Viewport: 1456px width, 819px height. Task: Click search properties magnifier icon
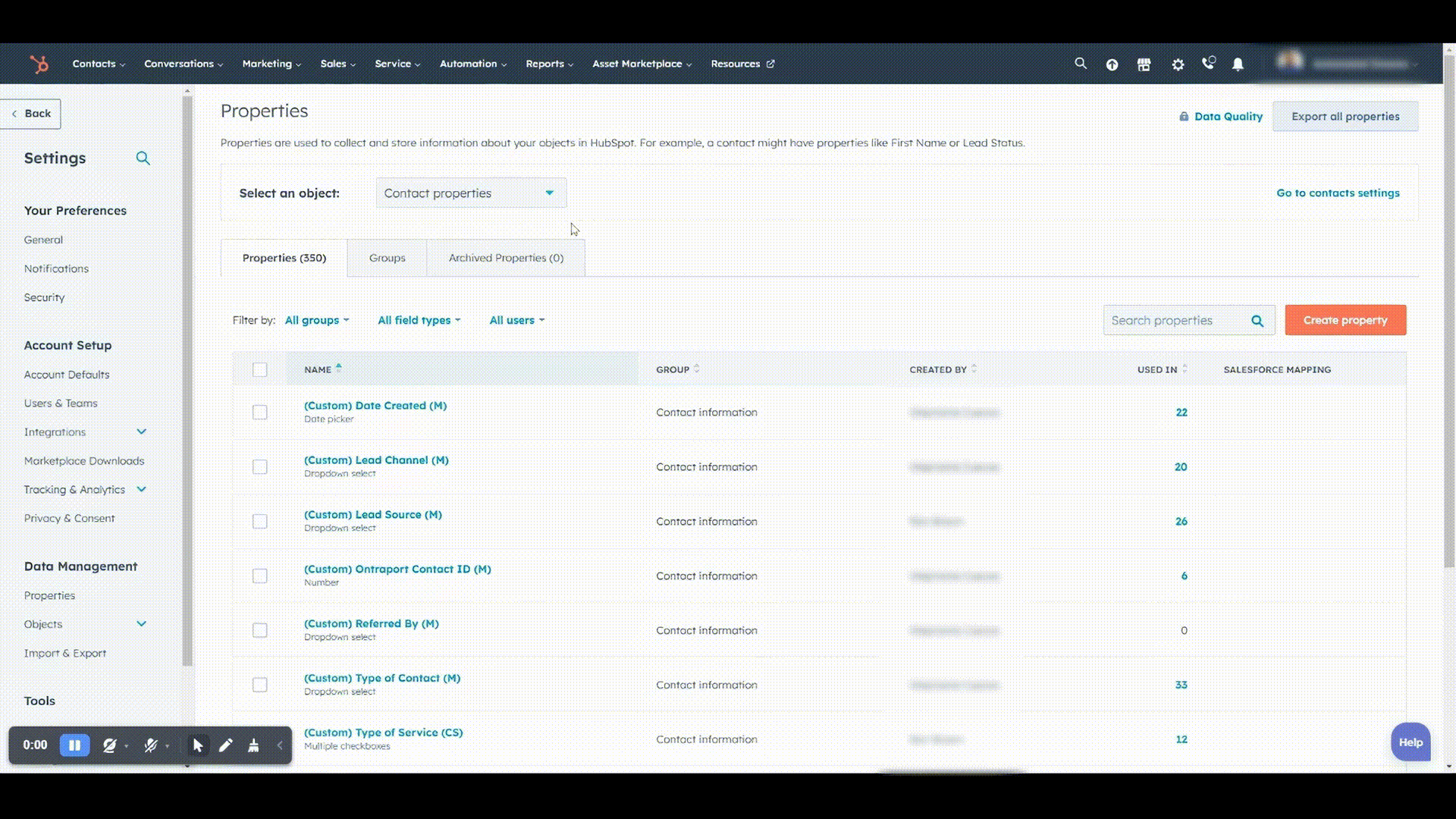point(1257,320)
